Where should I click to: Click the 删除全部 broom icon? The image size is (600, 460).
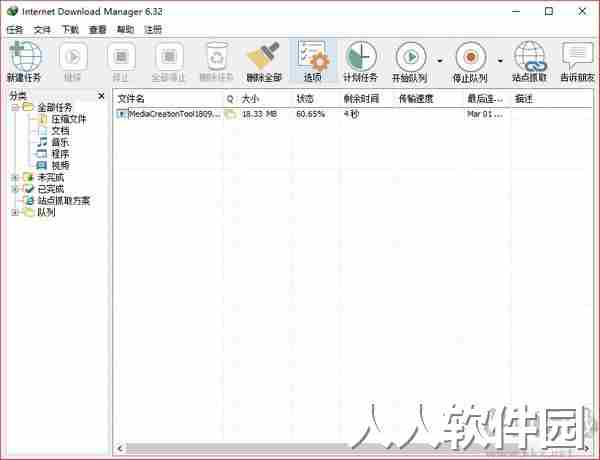(264, 62)
